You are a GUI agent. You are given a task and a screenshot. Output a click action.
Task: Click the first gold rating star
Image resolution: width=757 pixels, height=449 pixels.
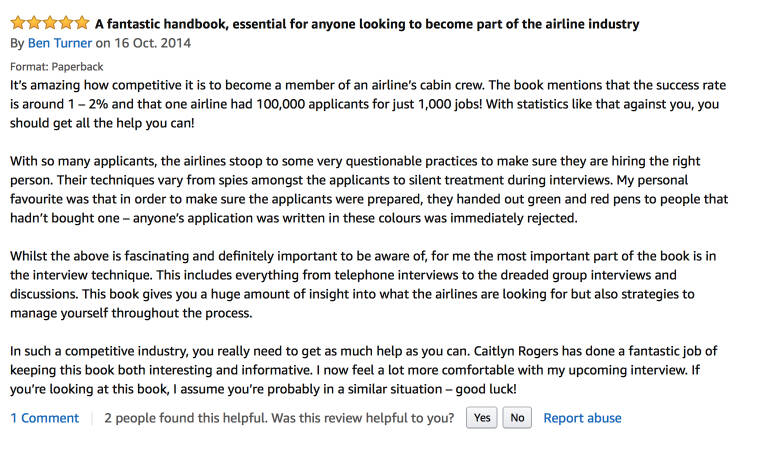18,23
